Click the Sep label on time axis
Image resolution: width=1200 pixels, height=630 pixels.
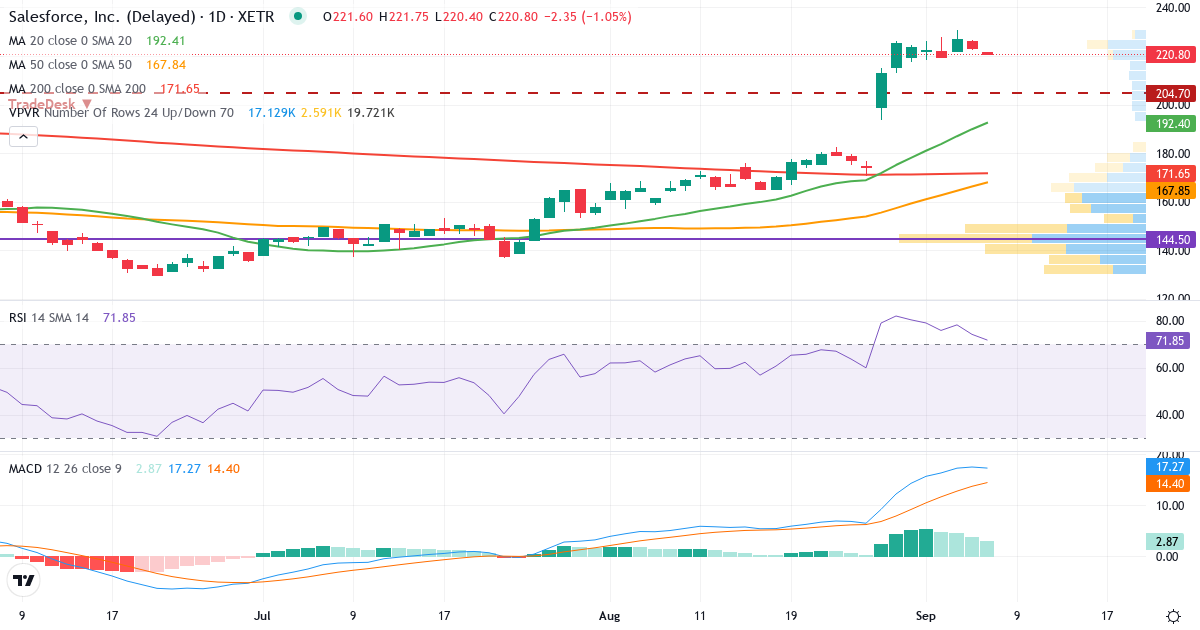925,615
